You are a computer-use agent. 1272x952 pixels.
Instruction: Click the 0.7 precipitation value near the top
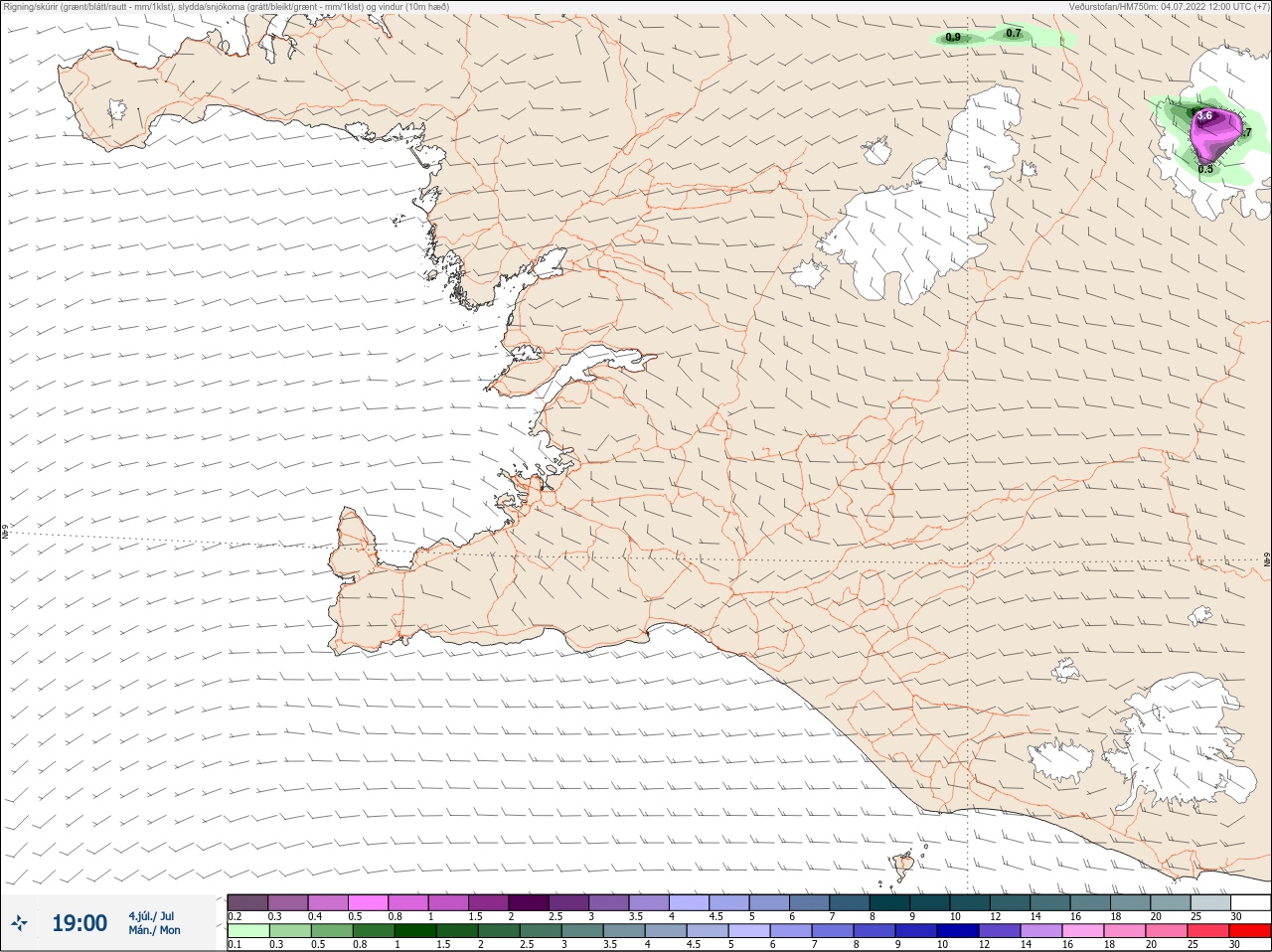1014,34
